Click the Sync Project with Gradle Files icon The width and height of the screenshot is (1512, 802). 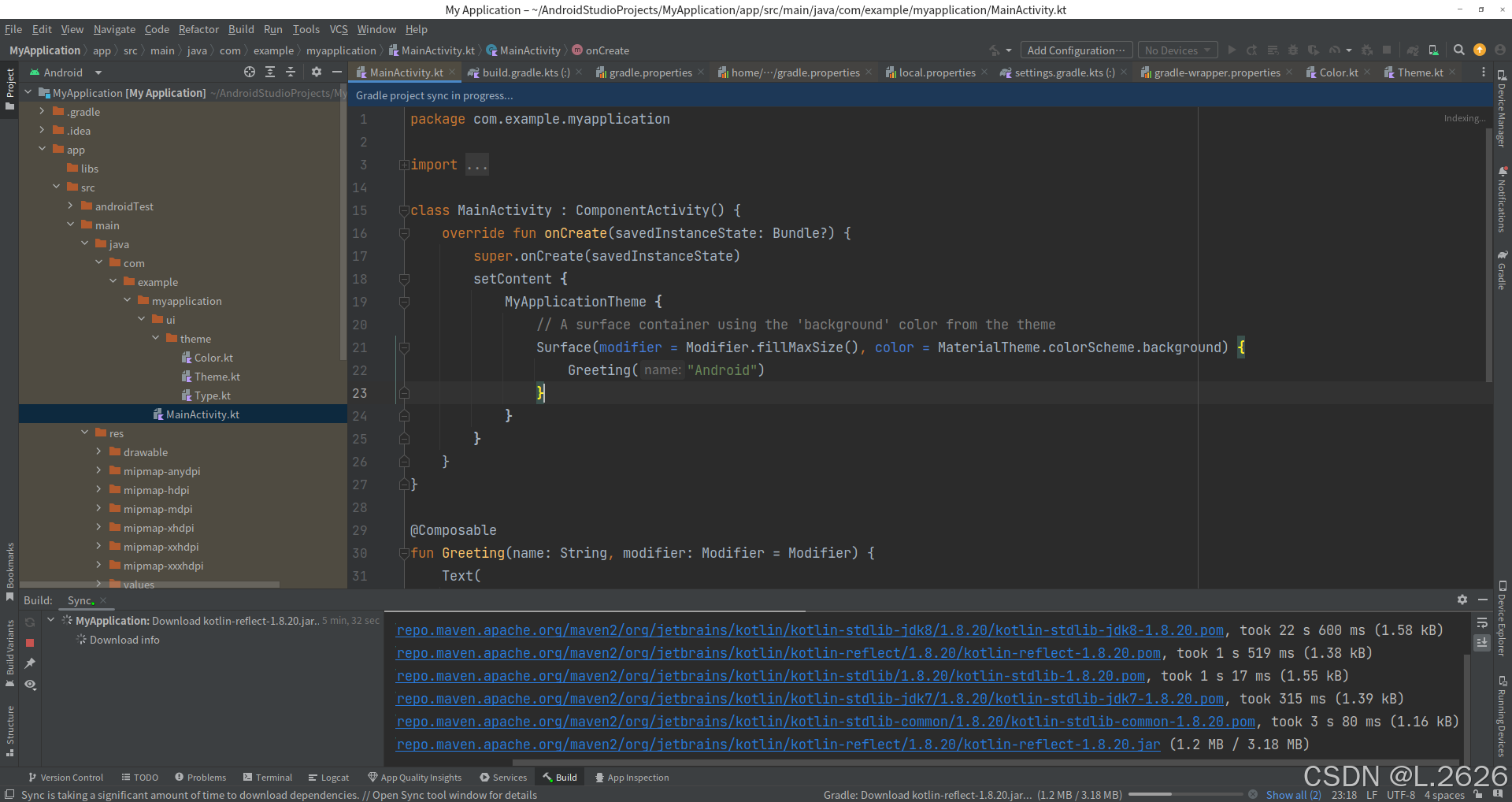coord(1412,50)
